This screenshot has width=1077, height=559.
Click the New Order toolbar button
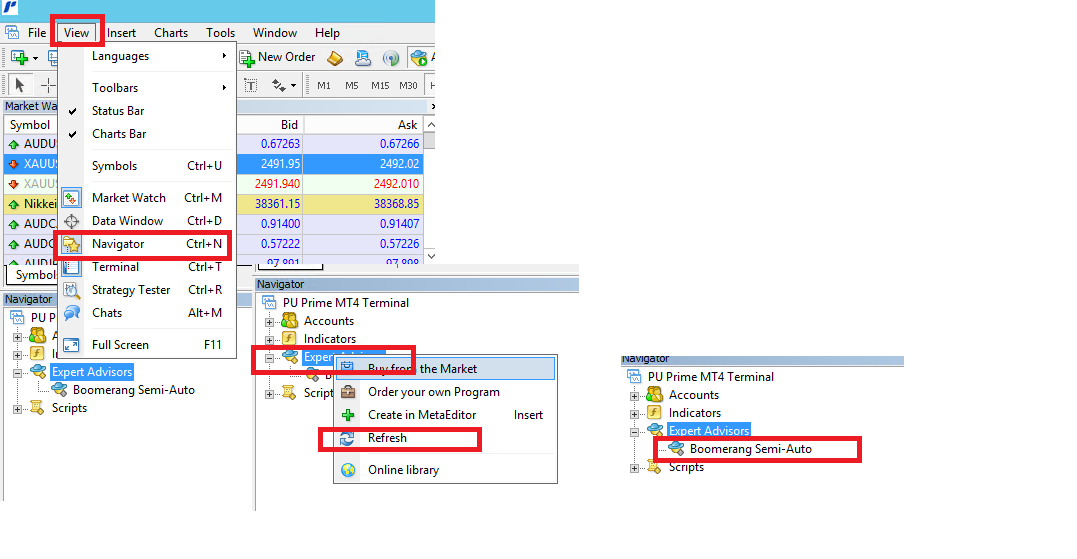[x=277, y=58]
